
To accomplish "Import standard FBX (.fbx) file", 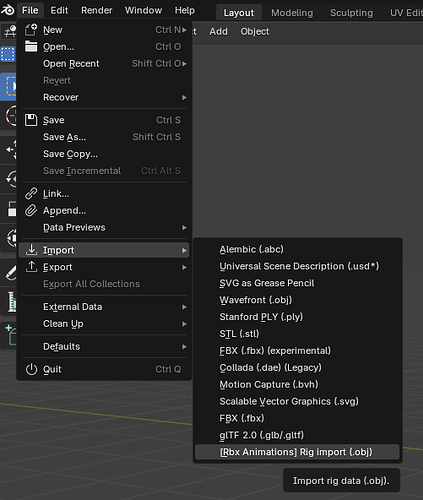I will (x=297, y=418).
